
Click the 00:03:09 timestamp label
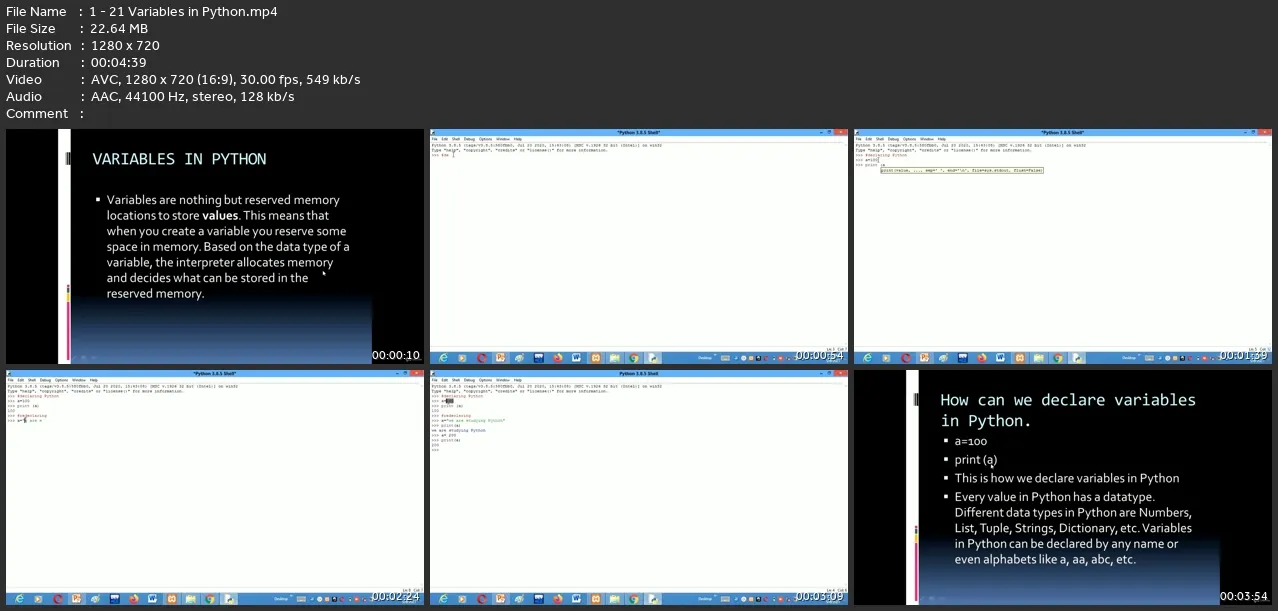pyautogui.click(x=820, y=596)
